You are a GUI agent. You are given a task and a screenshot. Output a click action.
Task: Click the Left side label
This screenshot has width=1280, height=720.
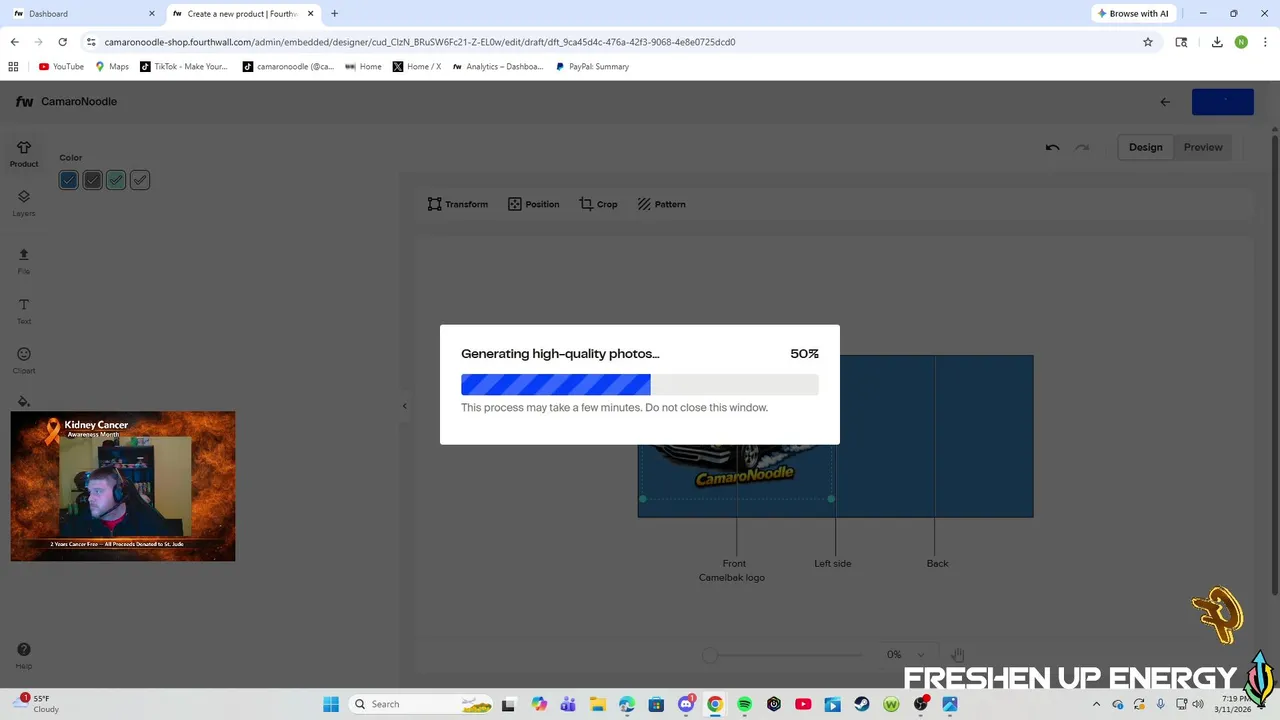tap(832, 564)
